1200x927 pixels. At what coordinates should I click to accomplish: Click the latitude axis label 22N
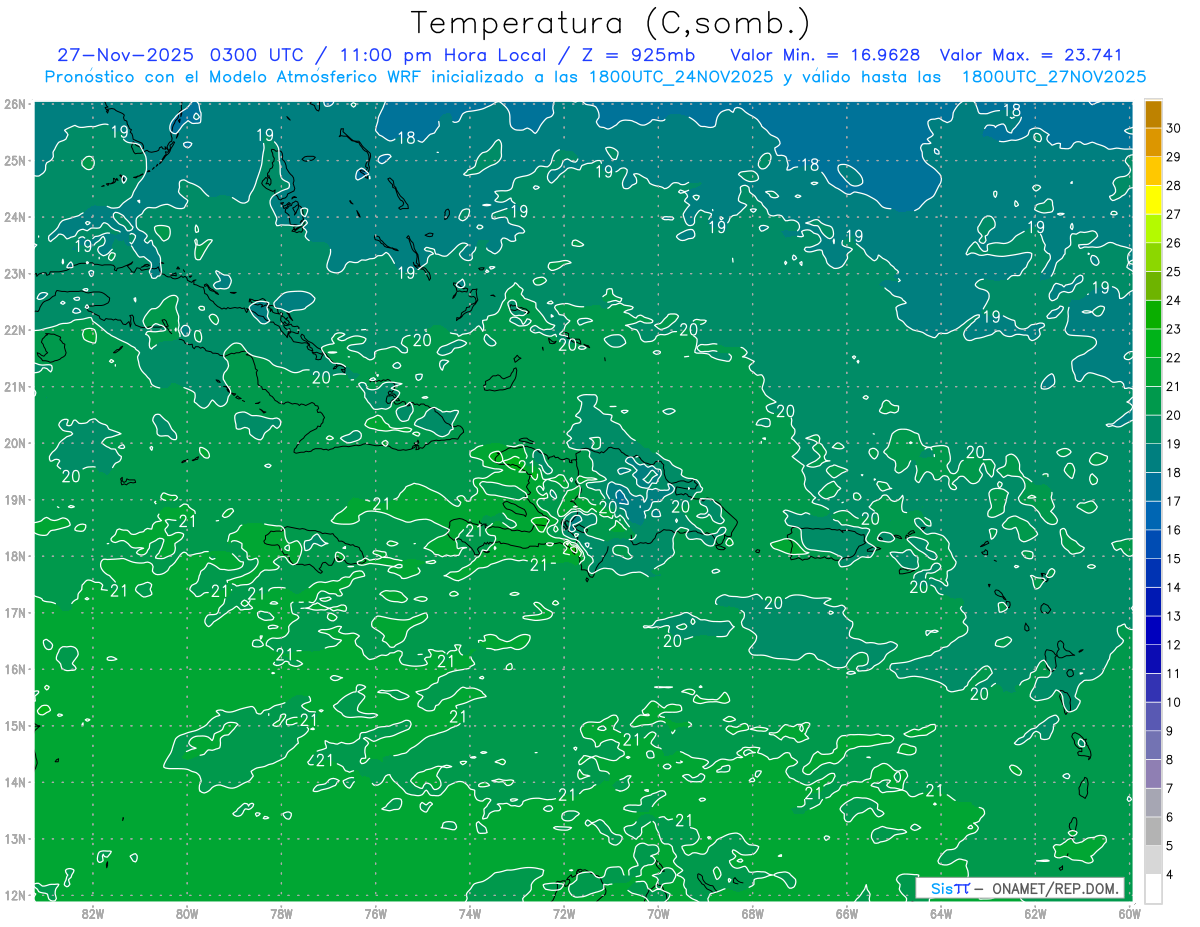tap(15, 330)
